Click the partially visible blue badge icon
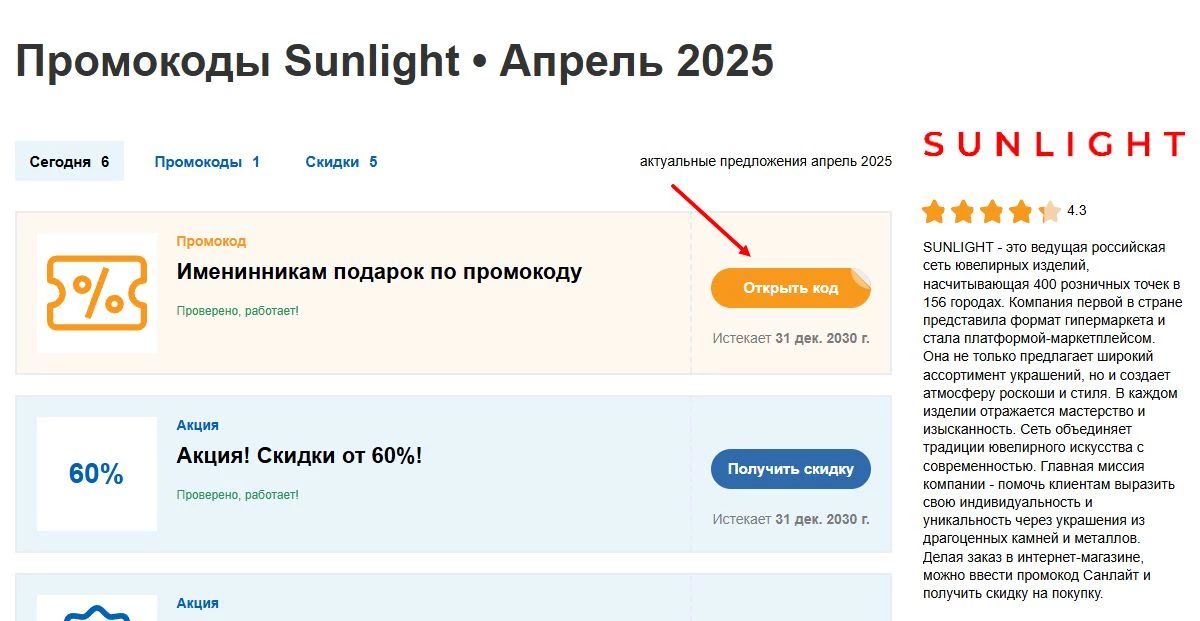The height and width of the screenshot is (621, 1200). tap(96, 610)
